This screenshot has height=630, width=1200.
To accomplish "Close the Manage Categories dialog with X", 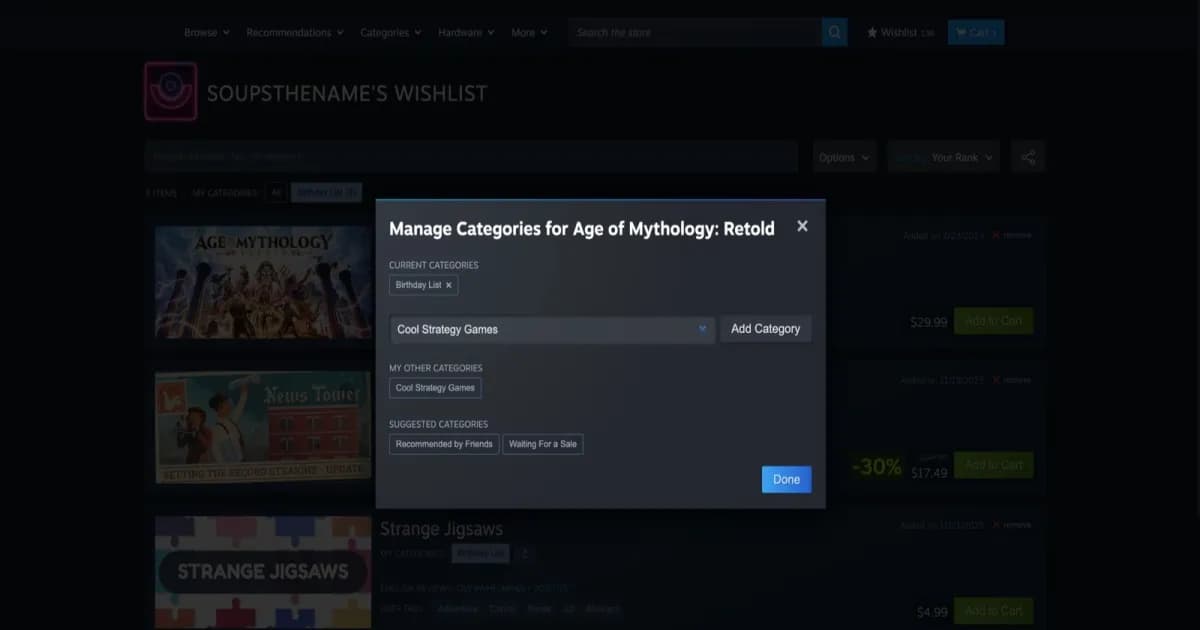I will click(x=802, y=227).
